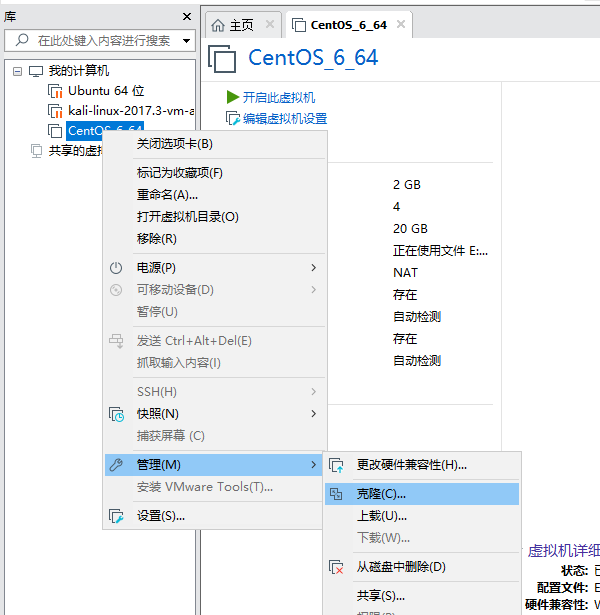Click the home icon on the 主页 tab
Screen dimensions: 600x615
(x=218, y=25)
